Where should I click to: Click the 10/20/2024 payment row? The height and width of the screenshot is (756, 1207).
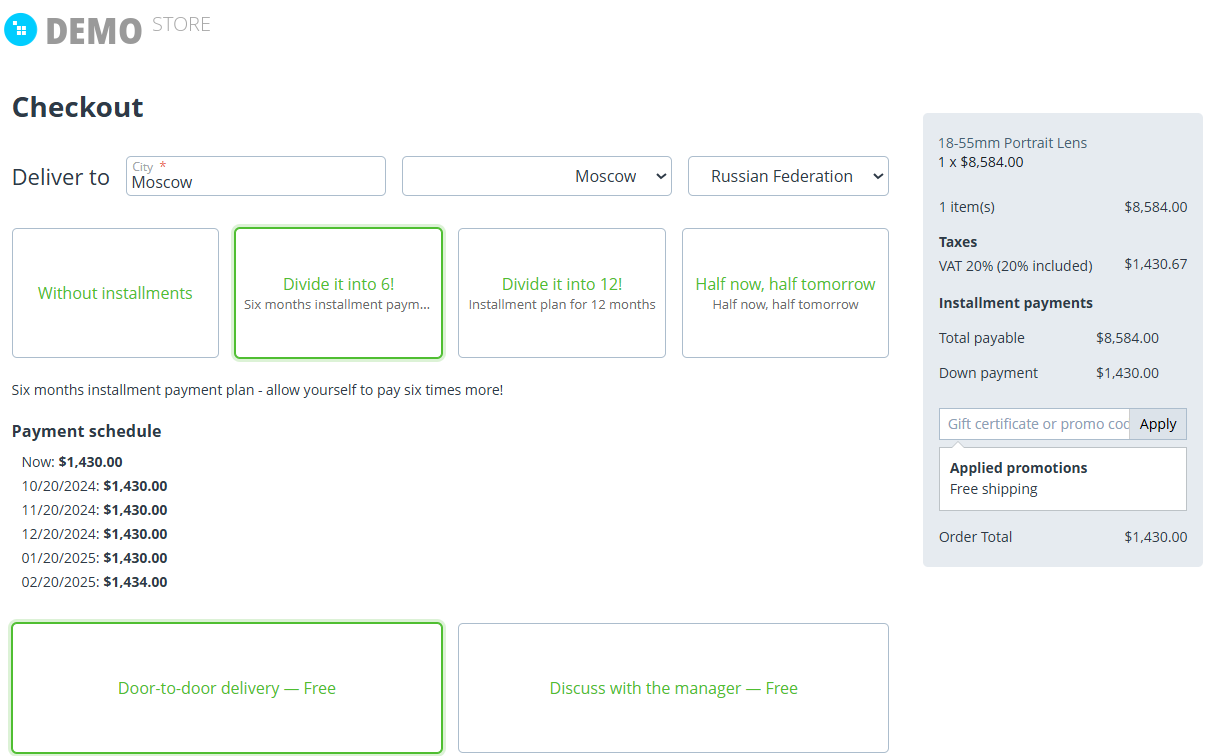tap(94, 486)
